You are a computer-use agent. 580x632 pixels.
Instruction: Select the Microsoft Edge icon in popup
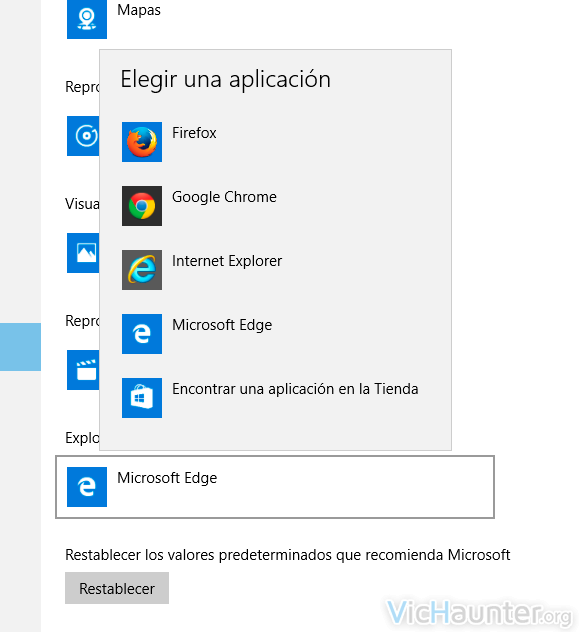tap(142, 334)
